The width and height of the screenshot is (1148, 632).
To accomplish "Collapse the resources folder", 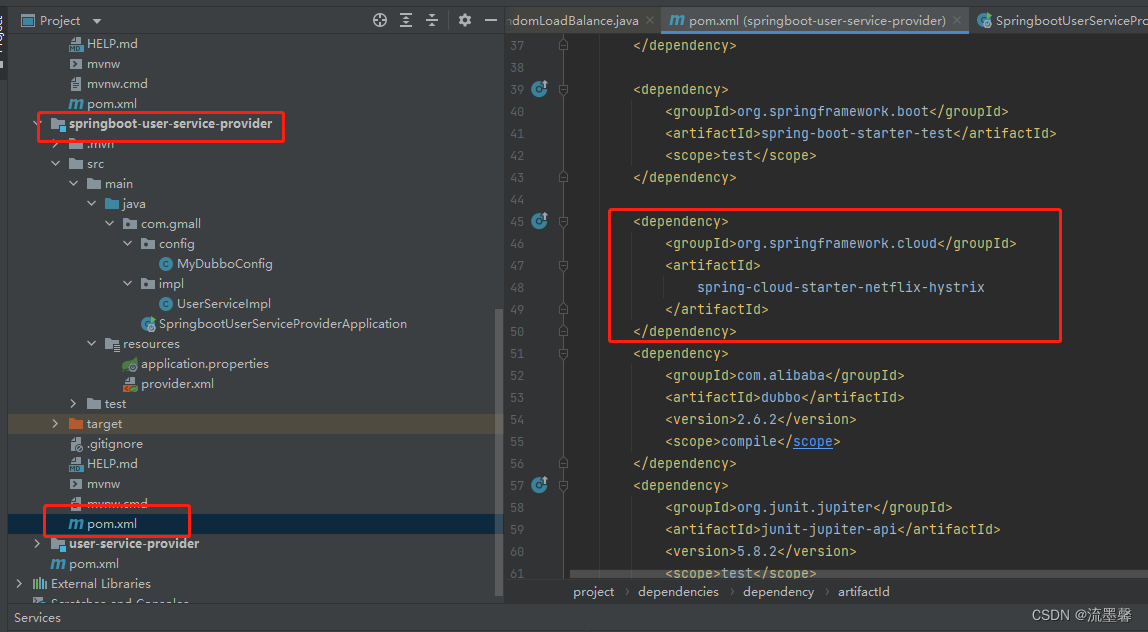I will pos(92,343).
